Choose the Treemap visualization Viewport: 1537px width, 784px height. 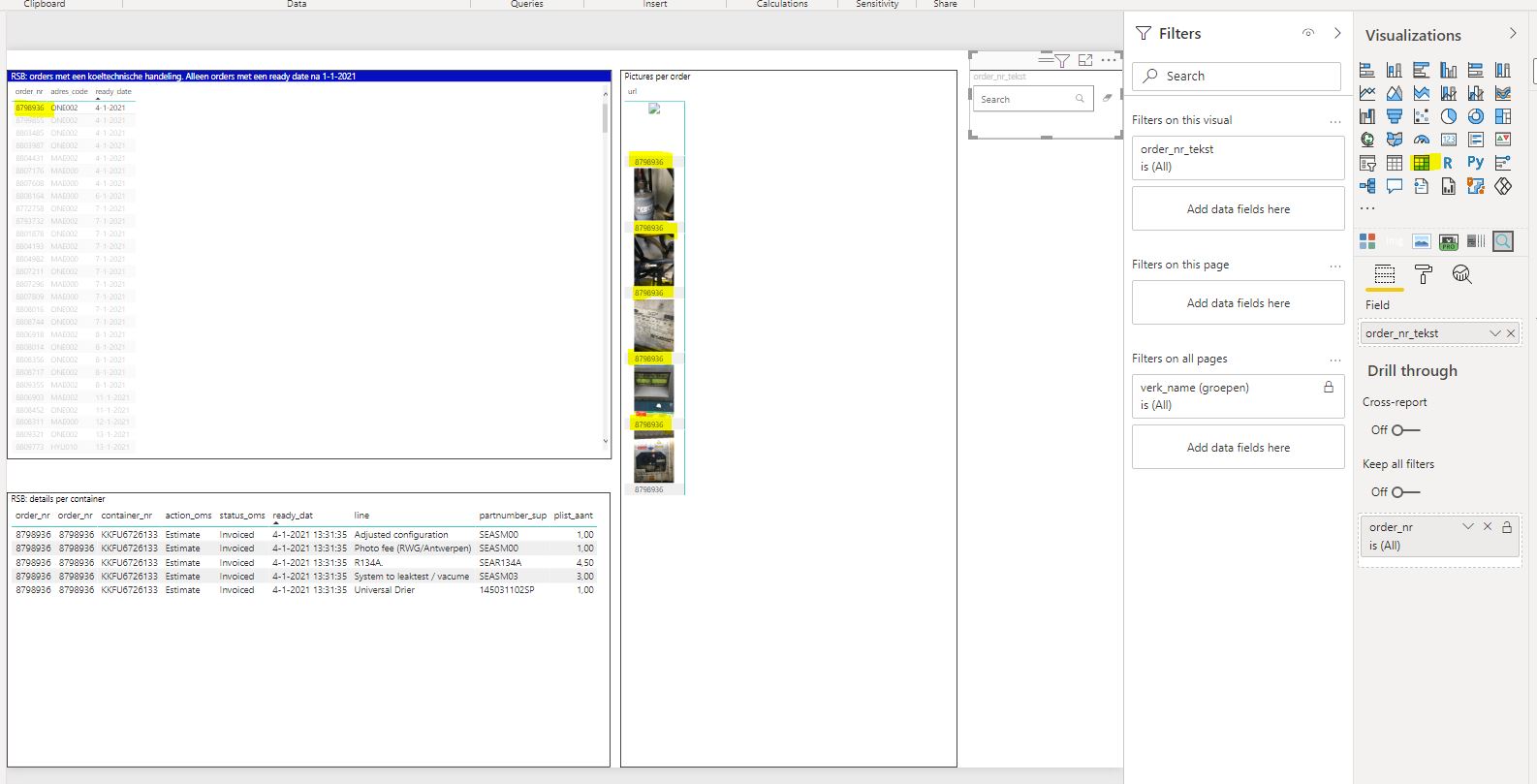tap(1503, 116)
